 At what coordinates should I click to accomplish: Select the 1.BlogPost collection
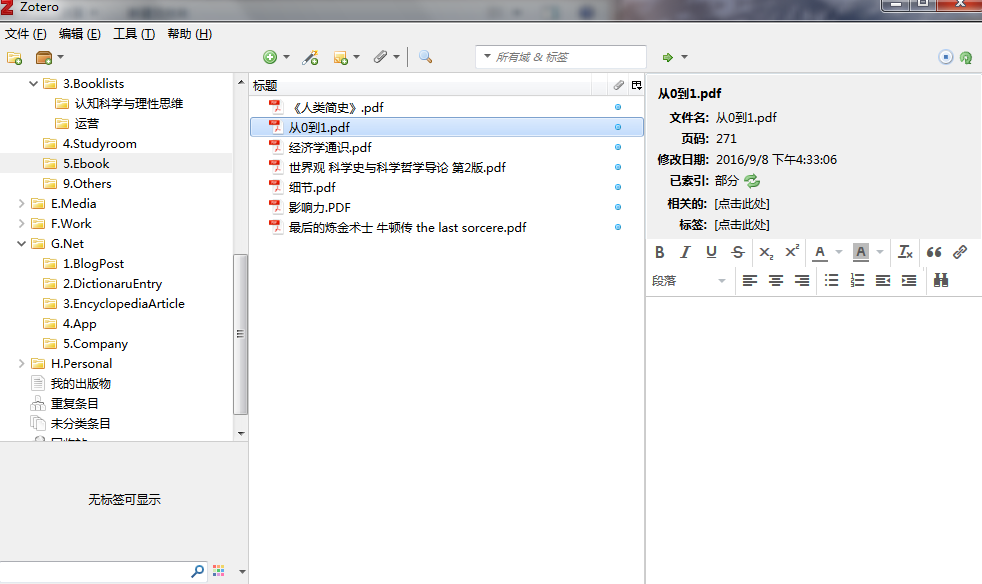tap(93, 264)
